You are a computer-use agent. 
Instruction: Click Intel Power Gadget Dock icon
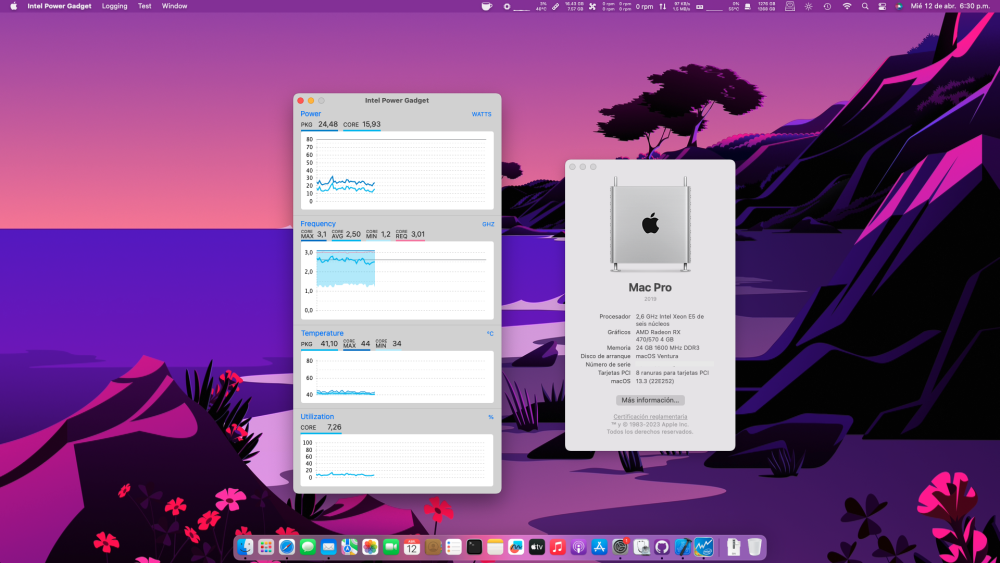(703, 547)
